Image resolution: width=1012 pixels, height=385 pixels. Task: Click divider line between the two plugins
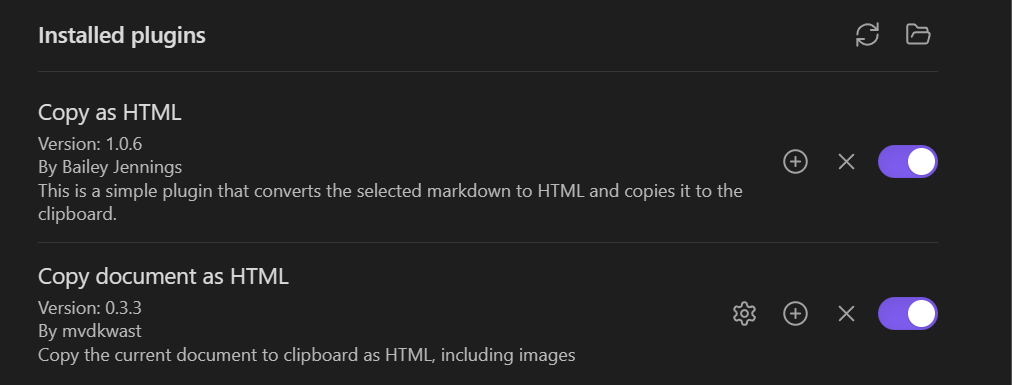pyautogui.click(x=488, y=242)
